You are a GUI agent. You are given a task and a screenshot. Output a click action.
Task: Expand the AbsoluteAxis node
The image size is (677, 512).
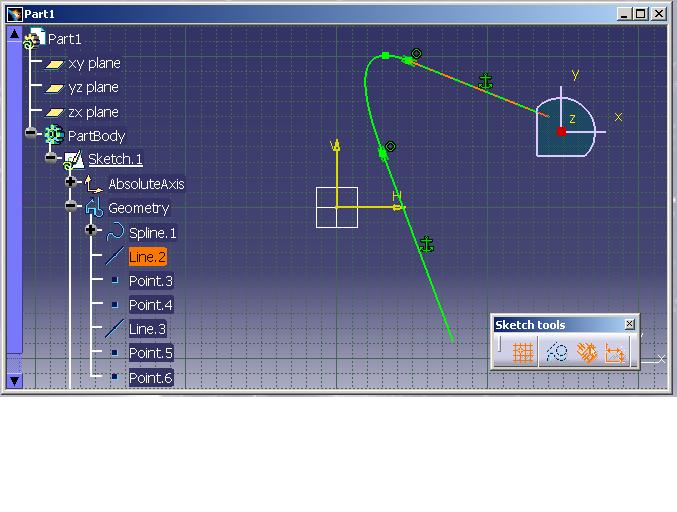pyautogui.click(x=70, y=181)
